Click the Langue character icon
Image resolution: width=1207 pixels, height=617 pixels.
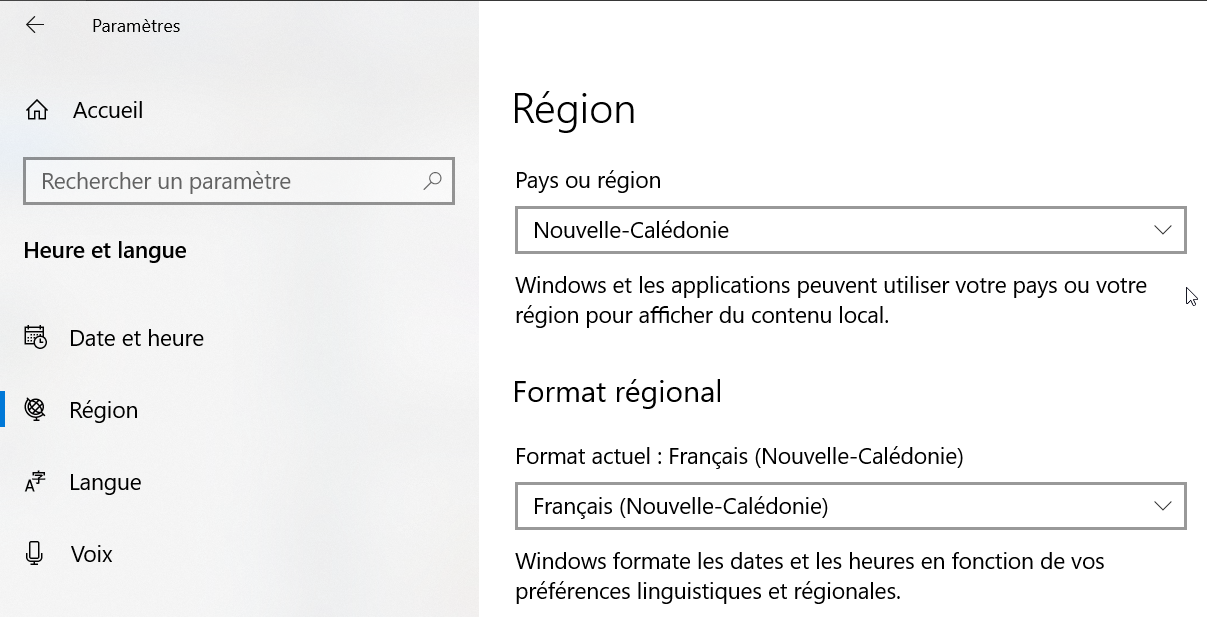click(x=36, y=482)
